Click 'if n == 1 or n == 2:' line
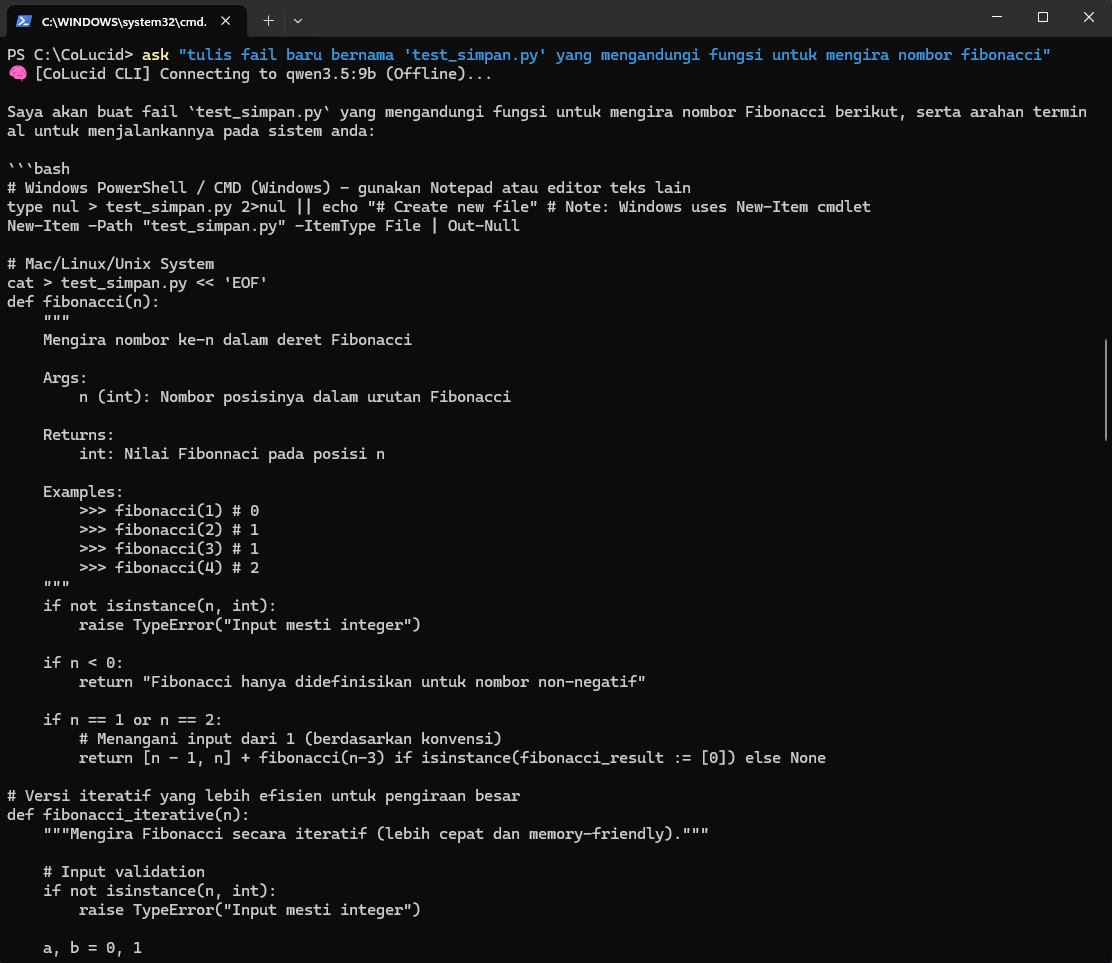 (132, 719)
